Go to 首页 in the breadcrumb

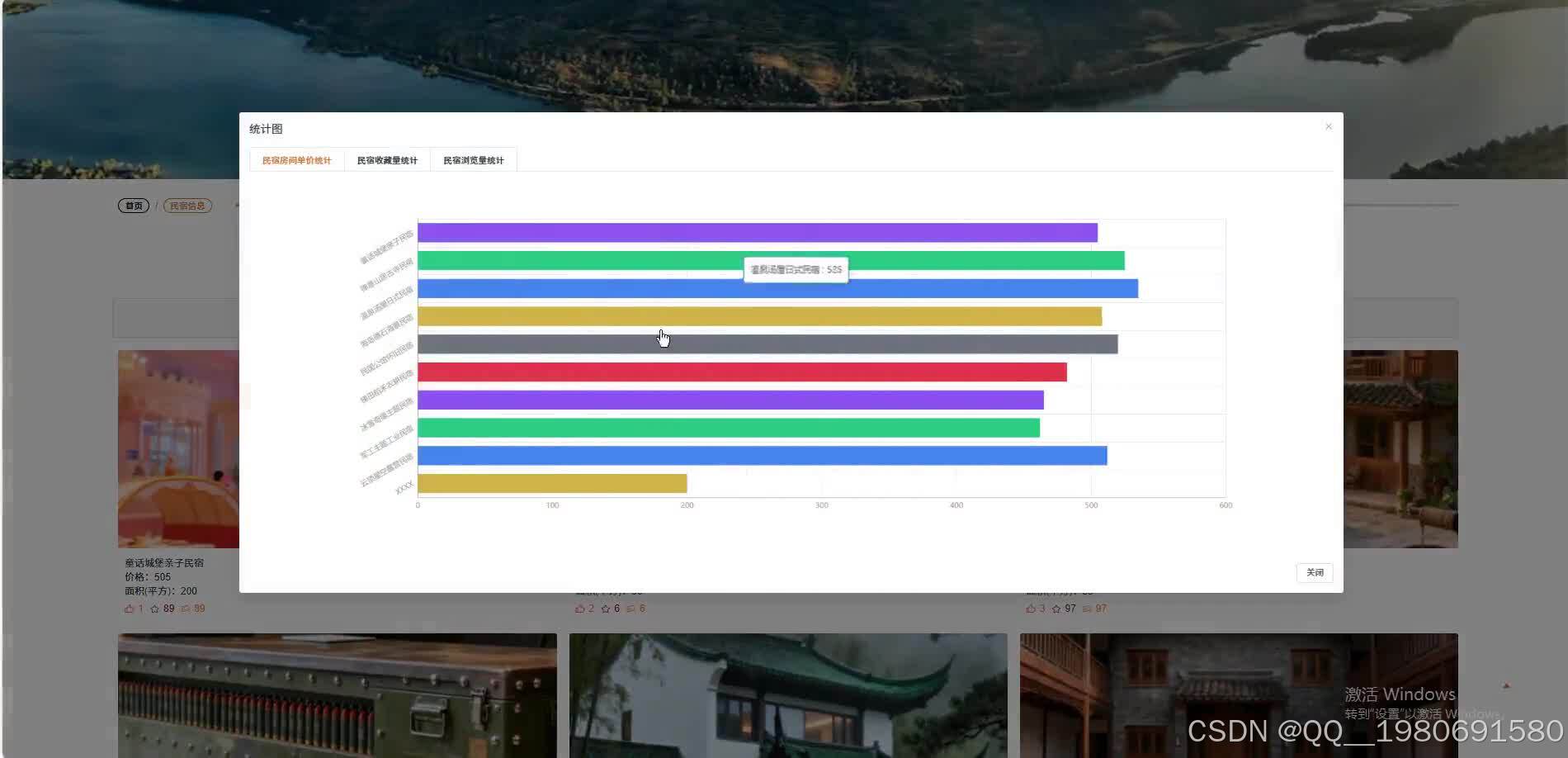134,206
